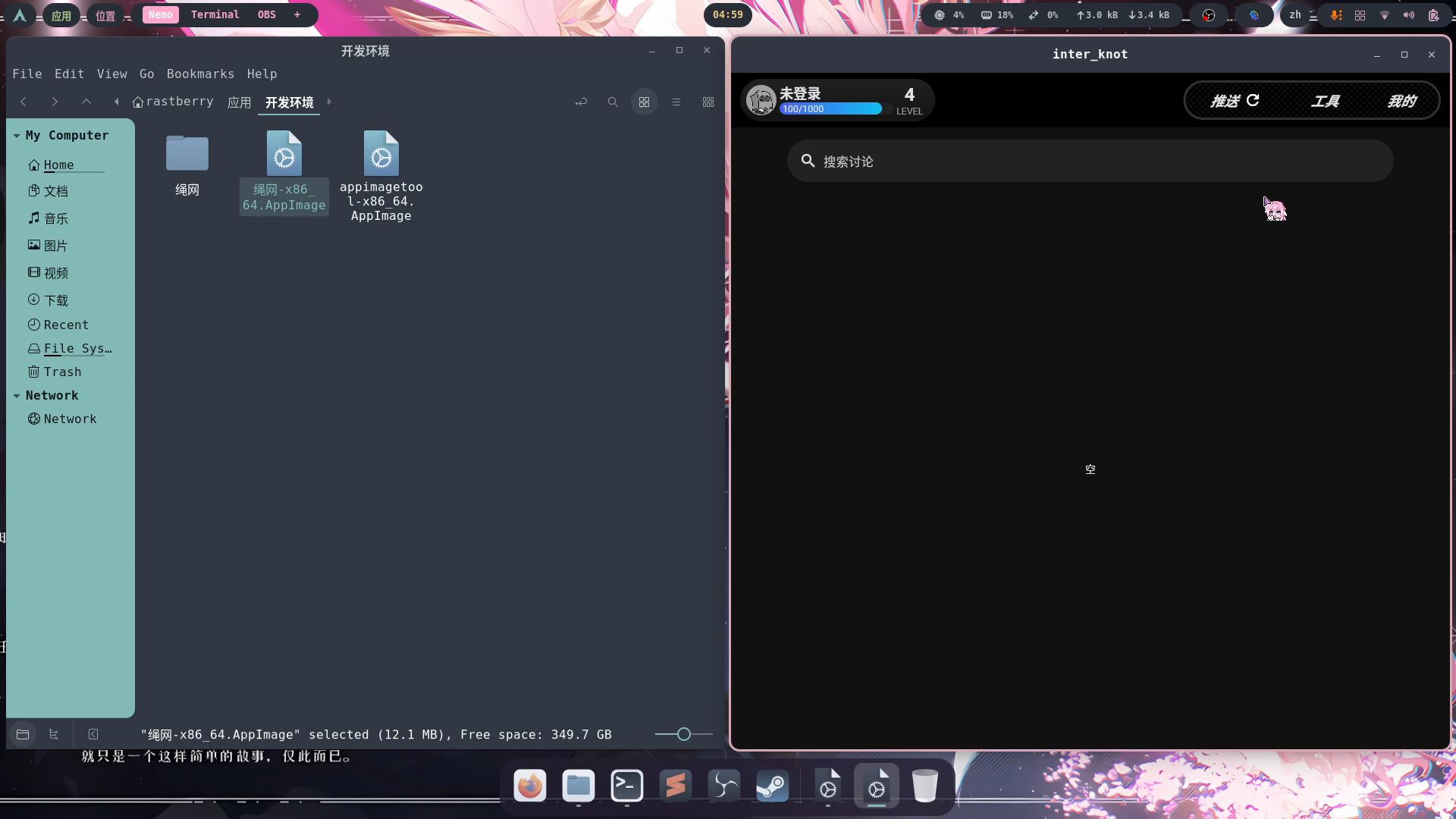Click the 工具 button in inter_knot
Viewport: 1456px width, 819px height.
(1325, 100)
